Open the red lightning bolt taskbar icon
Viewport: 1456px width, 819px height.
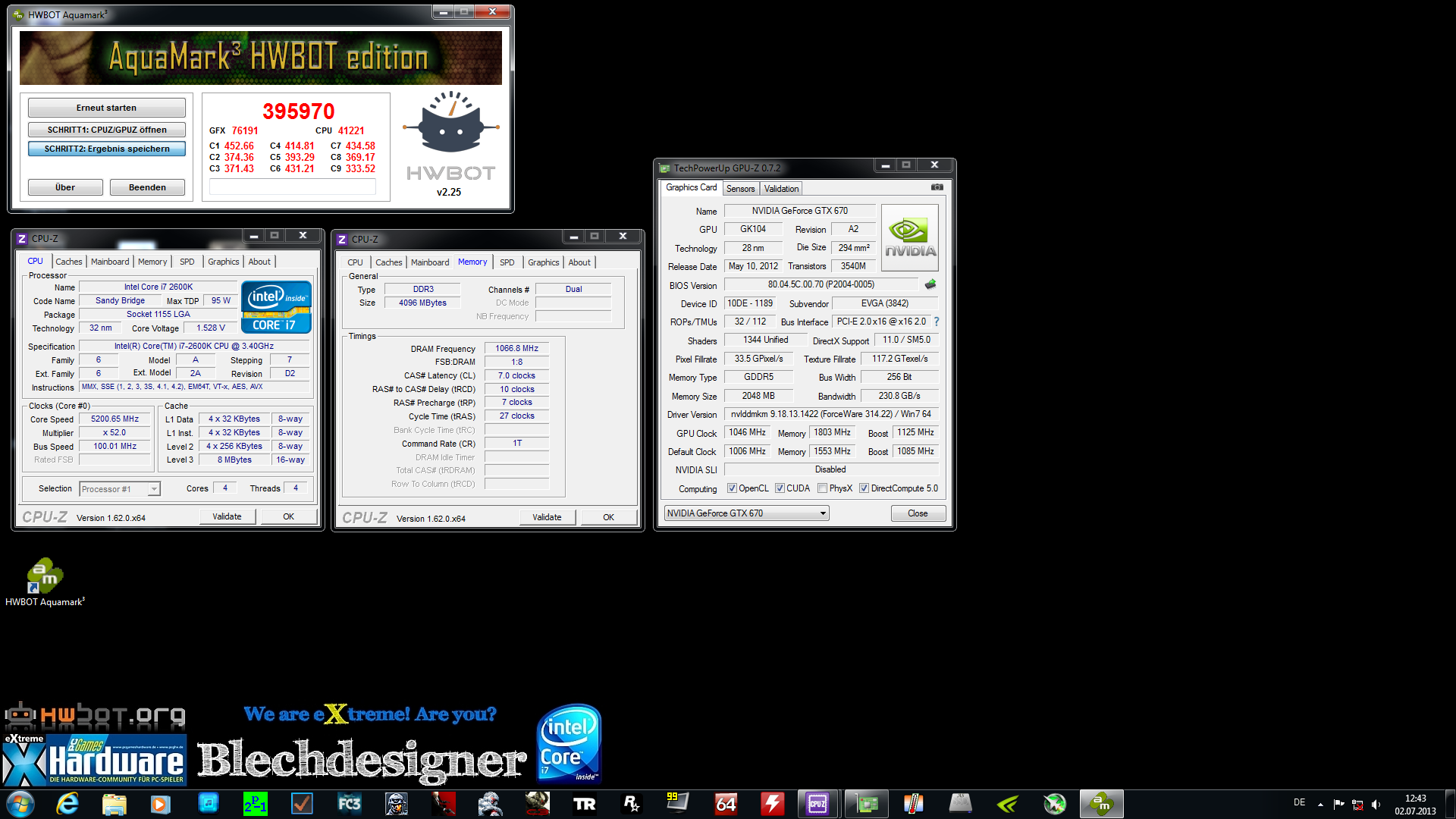coord(772,804)
